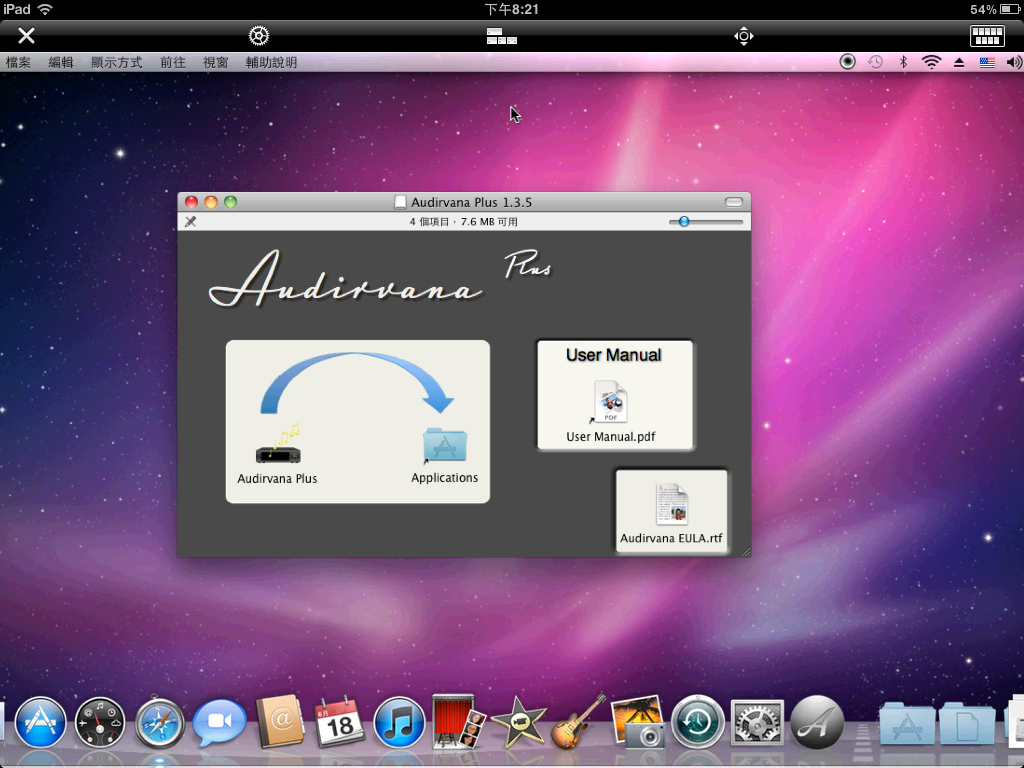The image size is (1024, 768).
Task: Open System Preferences from the Dock
Action: 757,722
